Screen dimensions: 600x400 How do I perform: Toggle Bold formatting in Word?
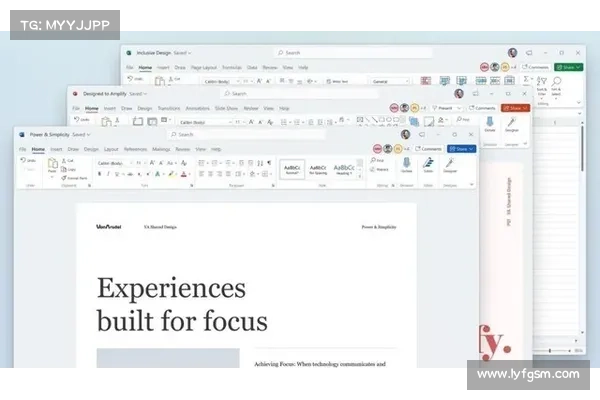tap(99, 174)
